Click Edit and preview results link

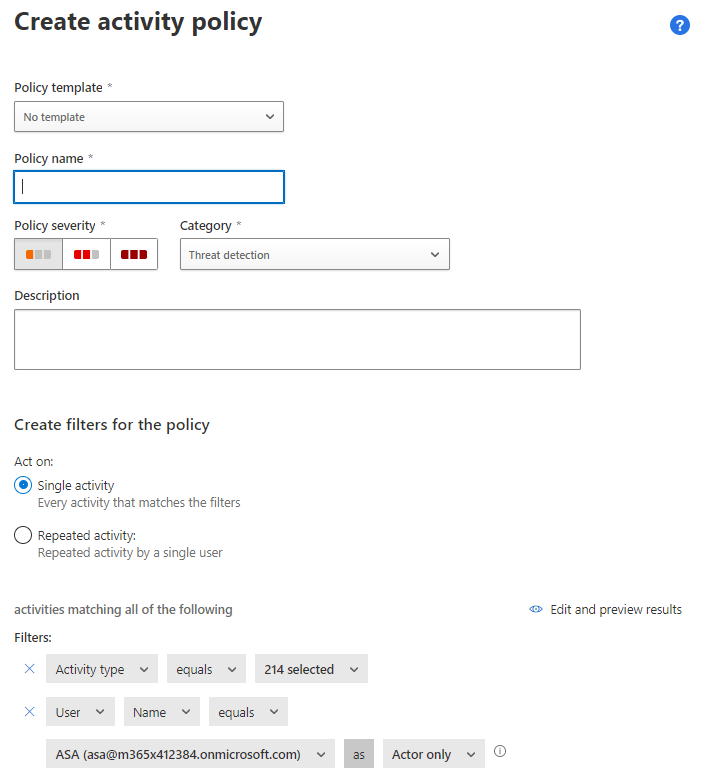click(x=615, y=609)
